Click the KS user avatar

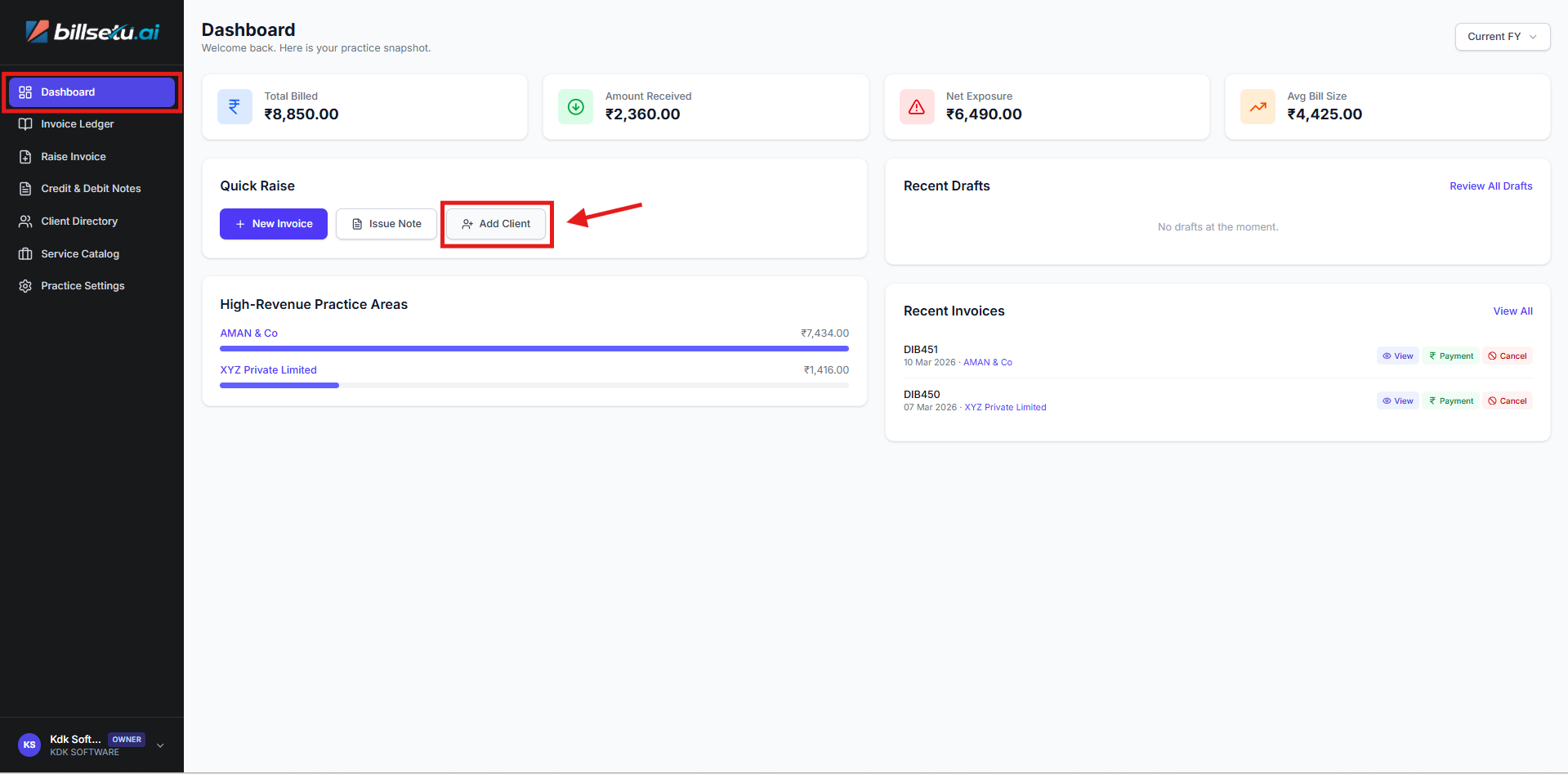pos(29,745)
